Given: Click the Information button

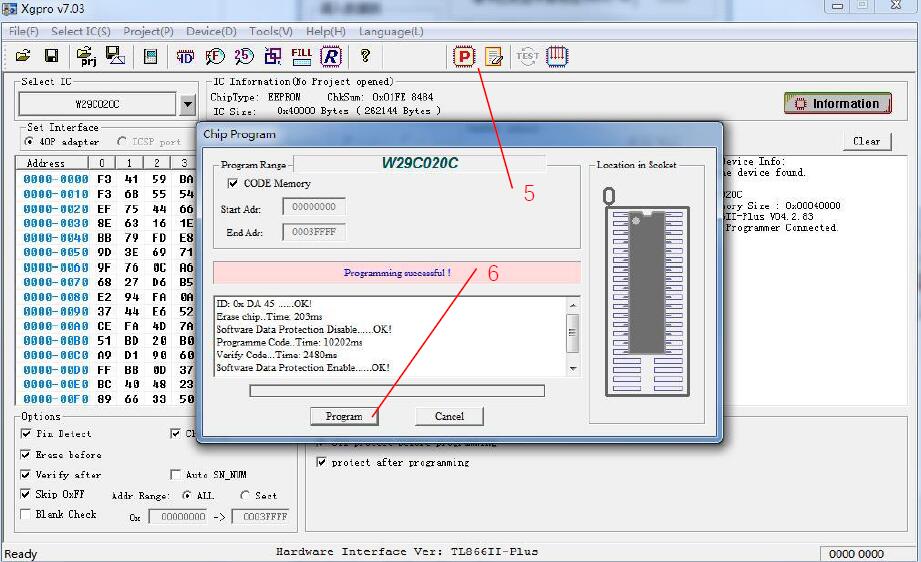Looking at the screenshot, I should tap(838, 103).
